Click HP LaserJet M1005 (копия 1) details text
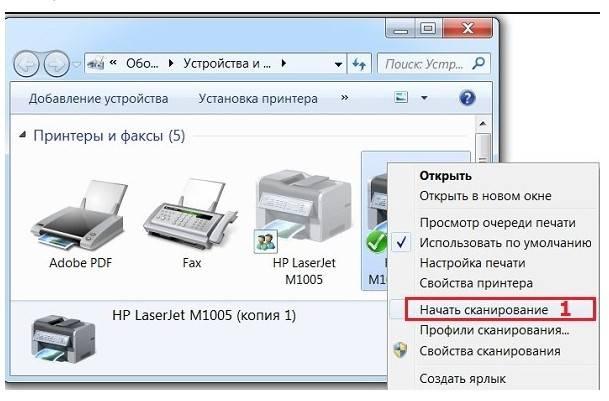The width and height of the screenshot is (609, 401). [x=204, y=315]
